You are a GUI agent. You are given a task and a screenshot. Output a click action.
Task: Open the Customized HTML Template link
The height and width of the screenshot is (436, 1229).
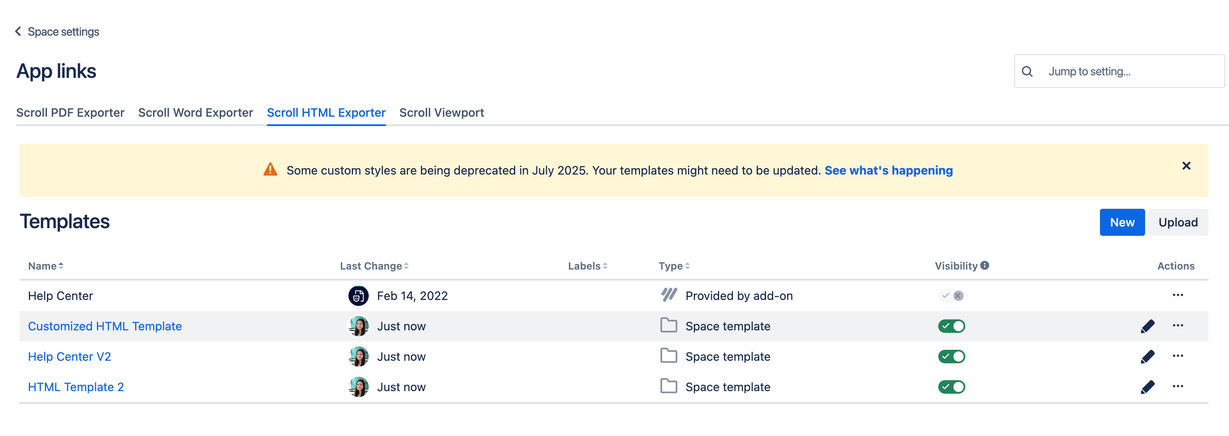click(105, 326)
